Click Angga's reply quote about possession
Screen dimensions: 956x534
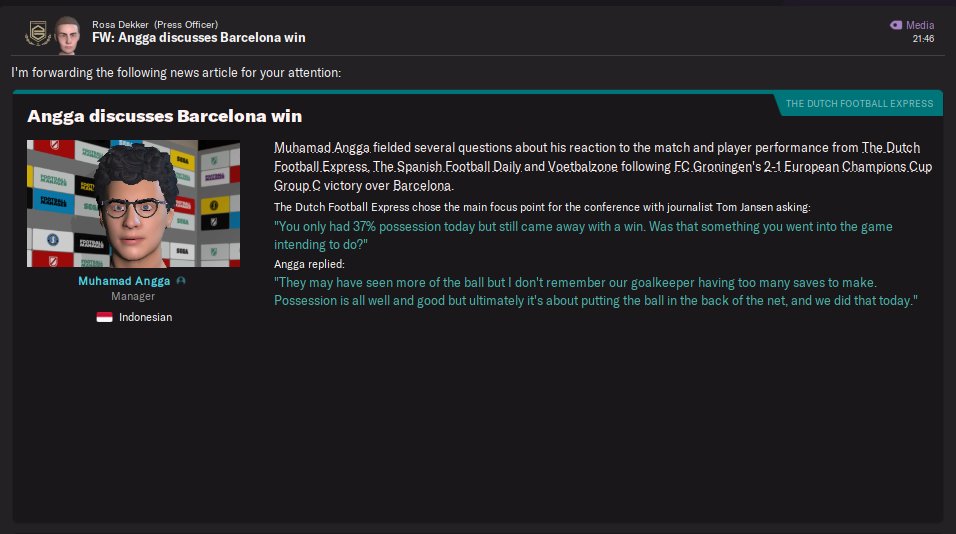click(596, 291)
